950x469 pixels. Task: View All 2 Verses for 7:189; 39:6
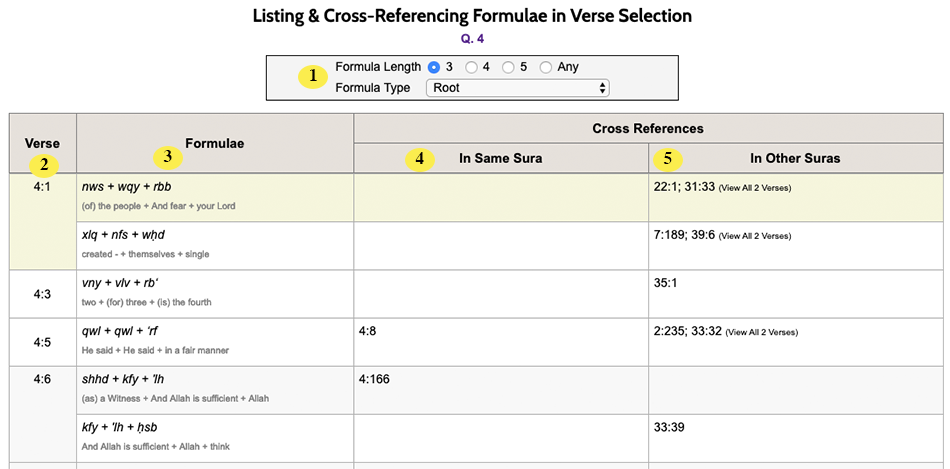pyautogui.click(x=755, y=236)
